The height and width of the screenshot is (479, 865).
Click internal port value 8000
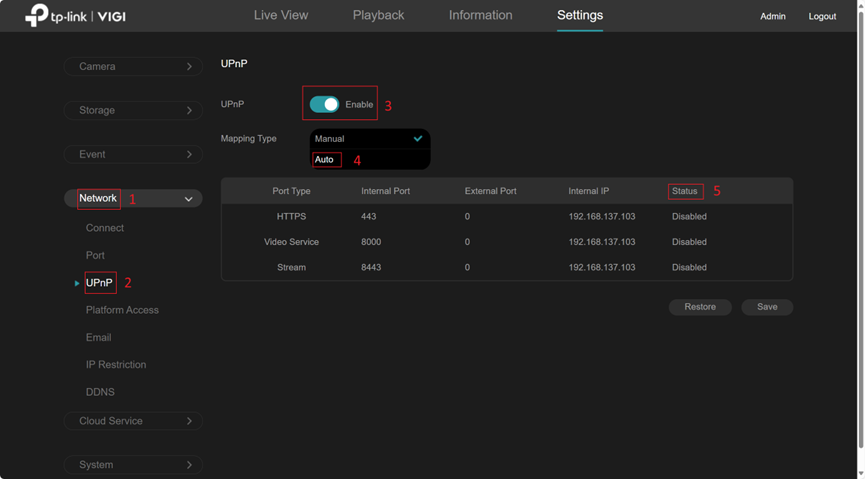[x=371, y=242]
